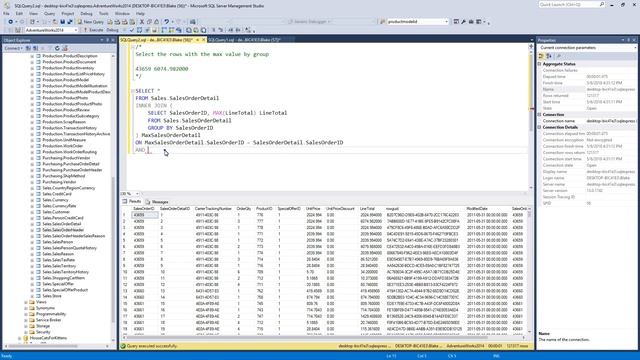Expand the Views folder
The width and height of the screenshot is (640, 360).
coord(26,302)
